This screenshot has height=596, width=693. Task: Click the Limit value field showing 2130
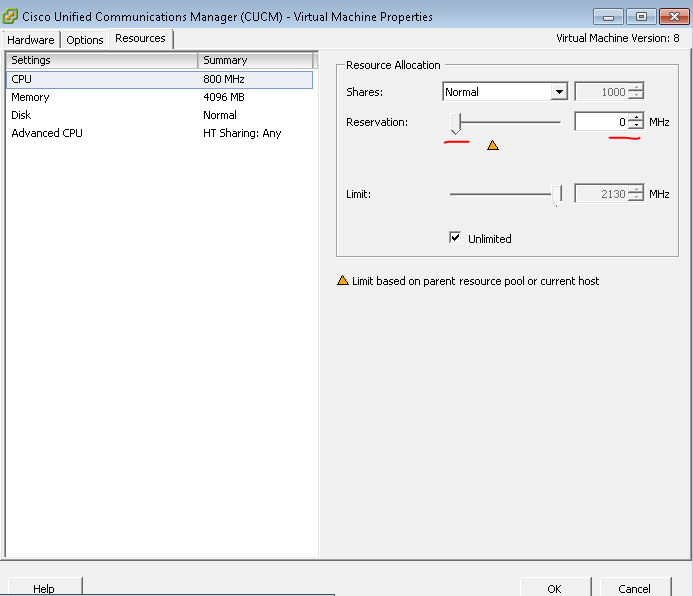tap(601, 194)
